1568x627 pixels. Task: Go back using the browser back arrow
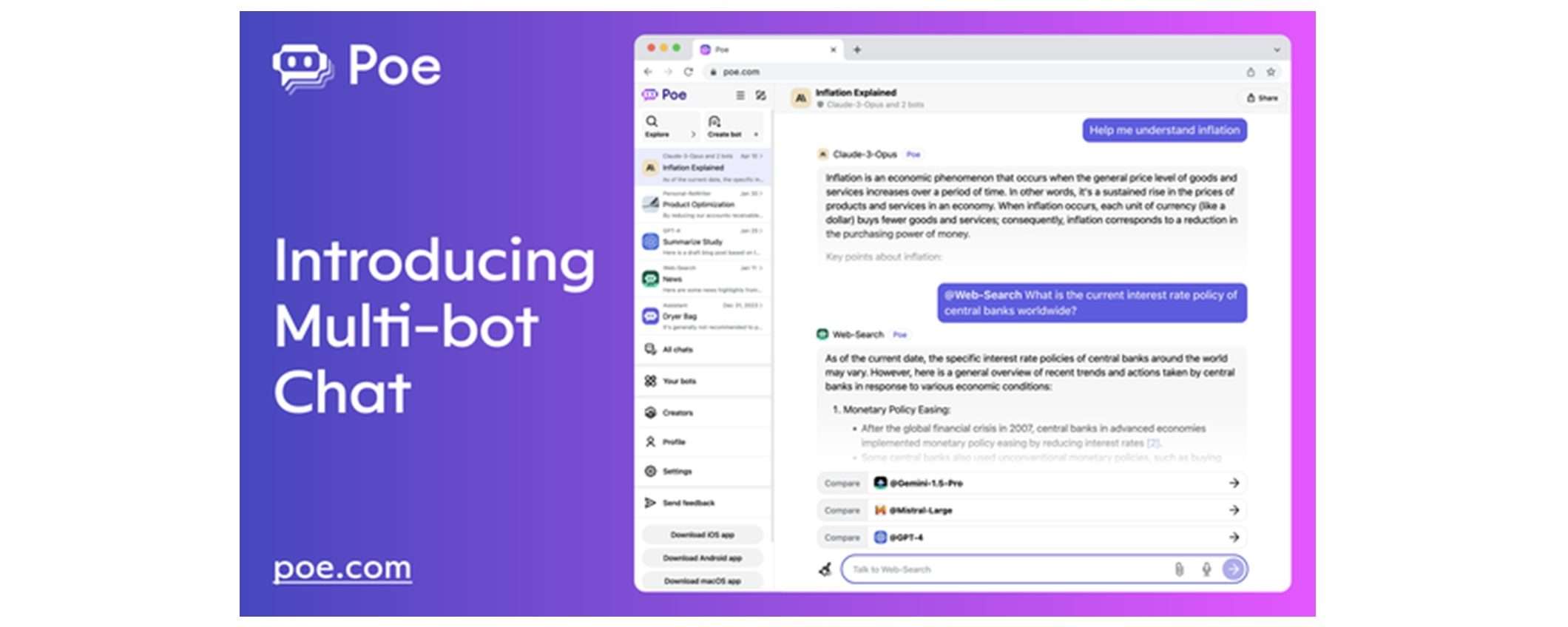pyautogui.click(x=648, y=72)
